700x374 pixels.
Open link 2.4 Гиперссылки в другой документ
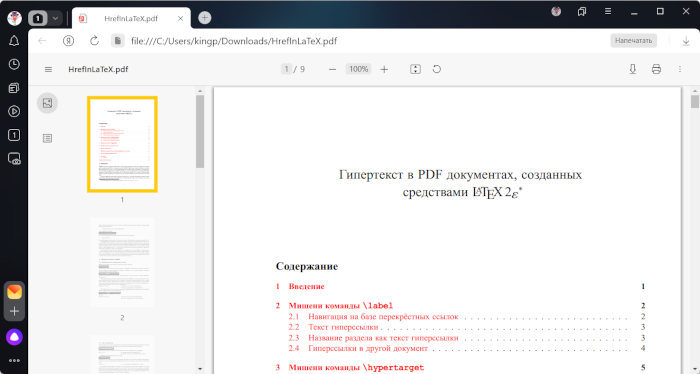[358, 348]
